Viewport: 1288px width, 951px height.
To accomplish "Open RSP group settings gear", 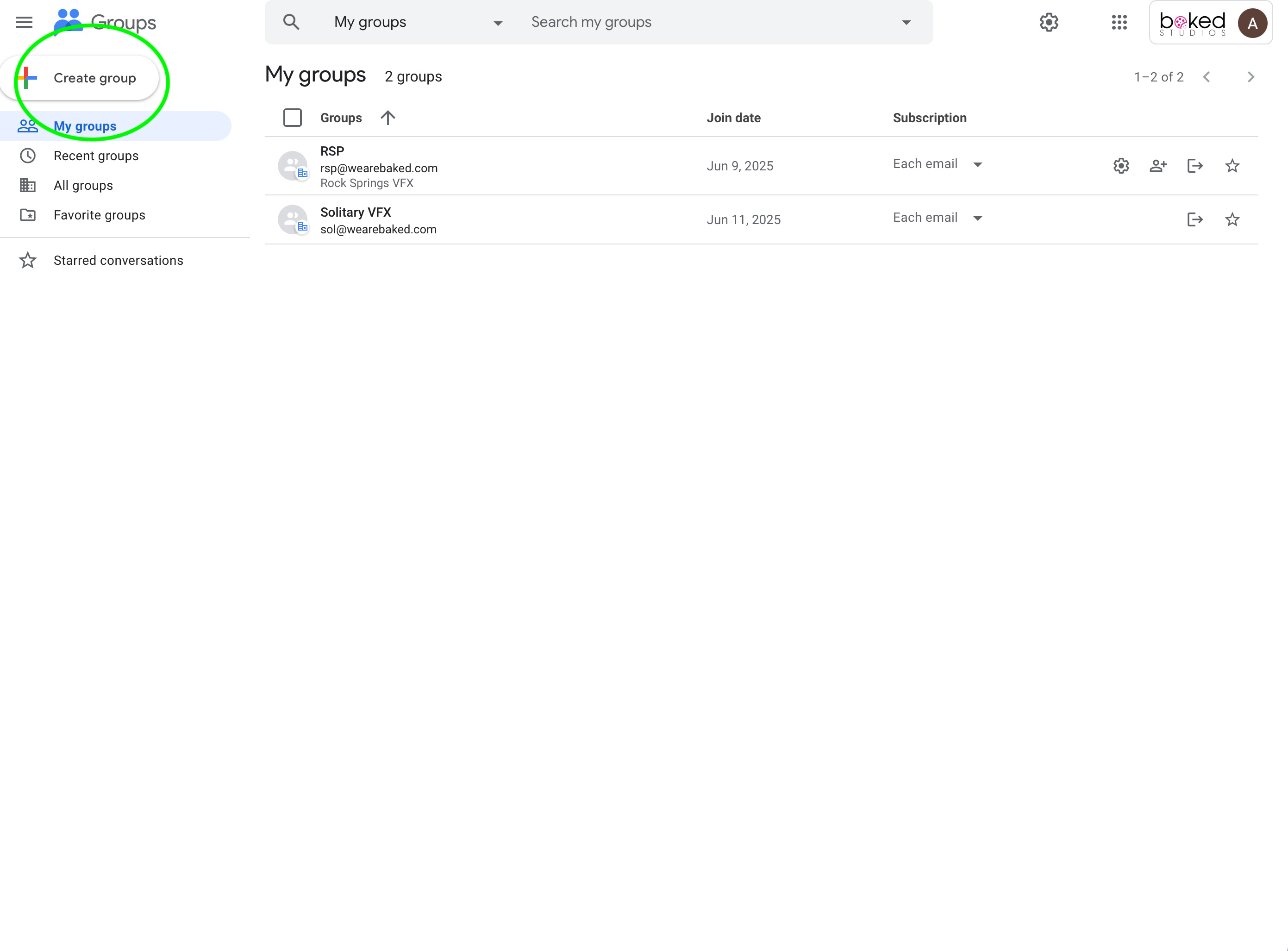I will [1120, 166].
